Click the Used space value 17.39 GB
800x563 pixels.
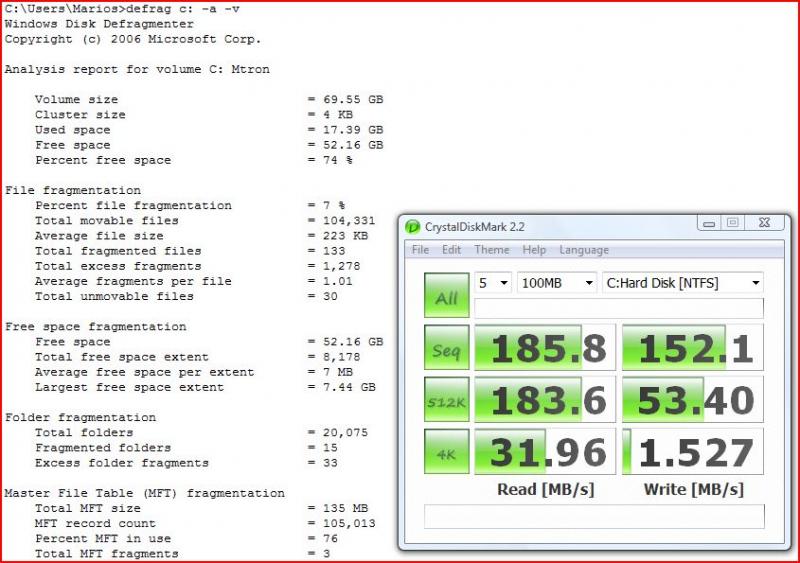coord(353,130)
